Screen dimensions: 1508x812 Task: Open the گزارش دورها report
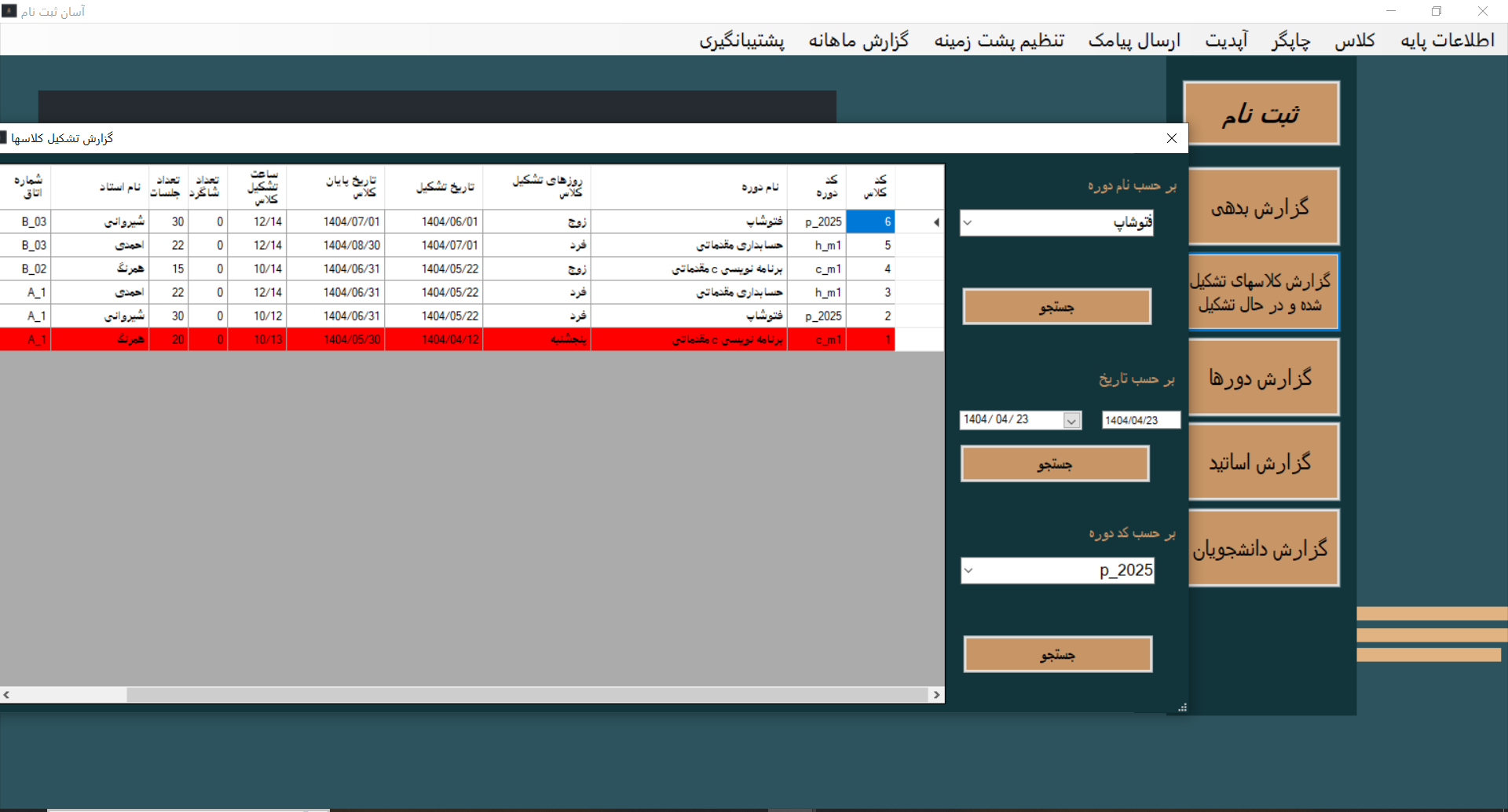click(x=1263, y=377)
